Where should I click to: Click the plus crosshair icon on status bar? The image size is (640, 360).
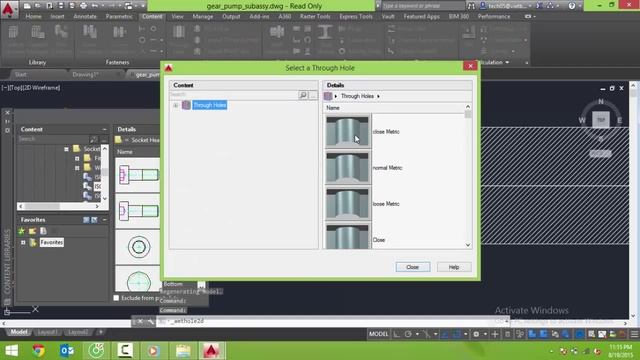tap(495, 334)
